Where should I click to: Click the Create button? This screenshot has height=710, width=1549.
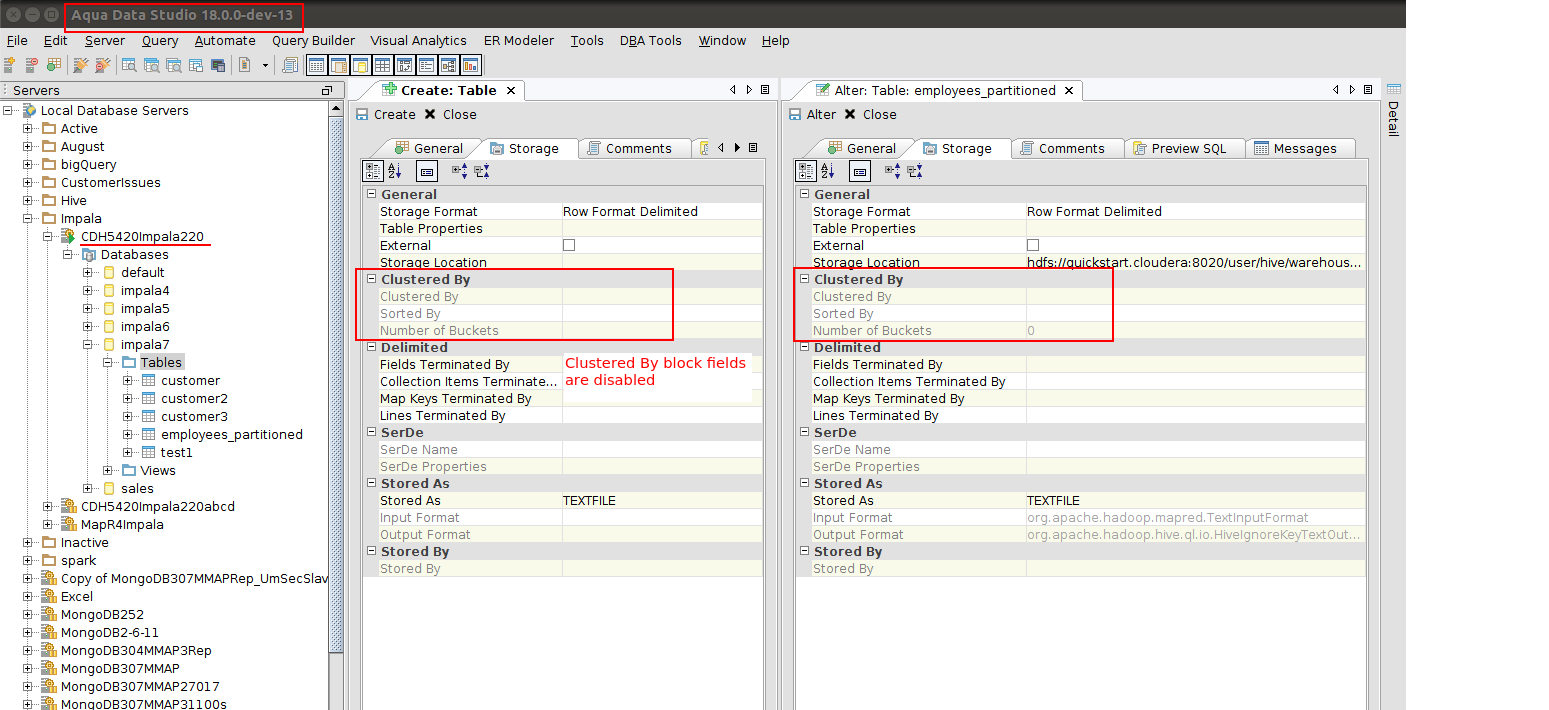click(x=386, y=114)
